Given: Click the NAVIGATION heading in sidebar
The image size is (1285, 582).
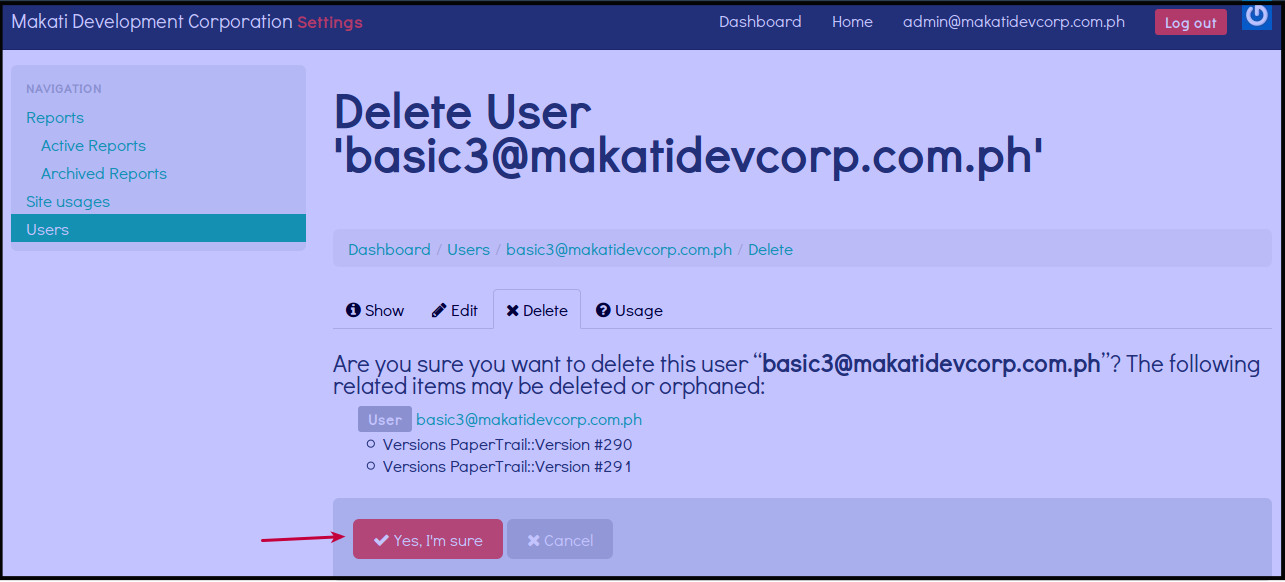Looking at the screenshot, I should 64,89.
